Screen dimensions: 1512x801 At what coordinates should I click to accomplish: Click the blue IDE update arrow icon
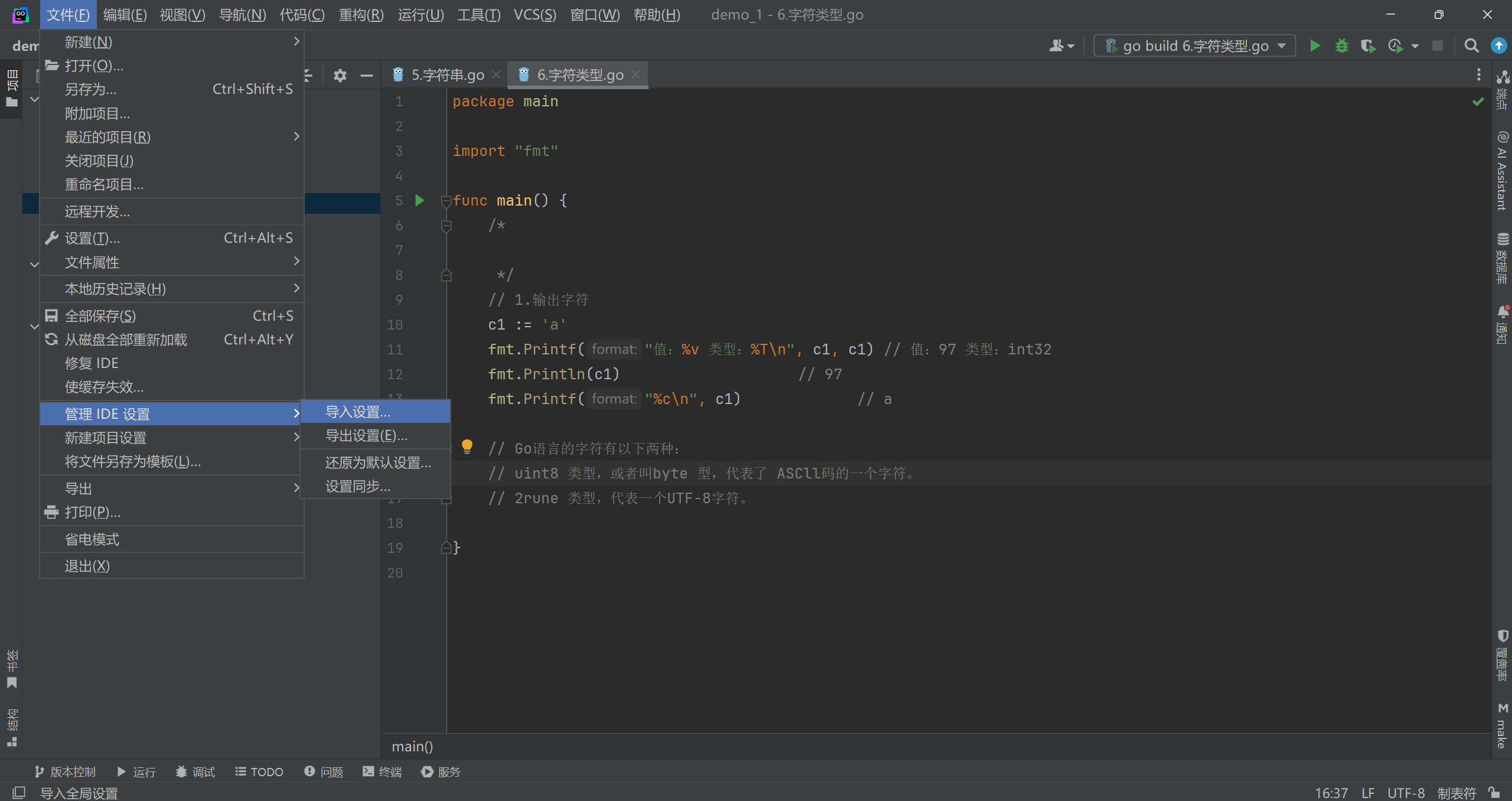1498,45
